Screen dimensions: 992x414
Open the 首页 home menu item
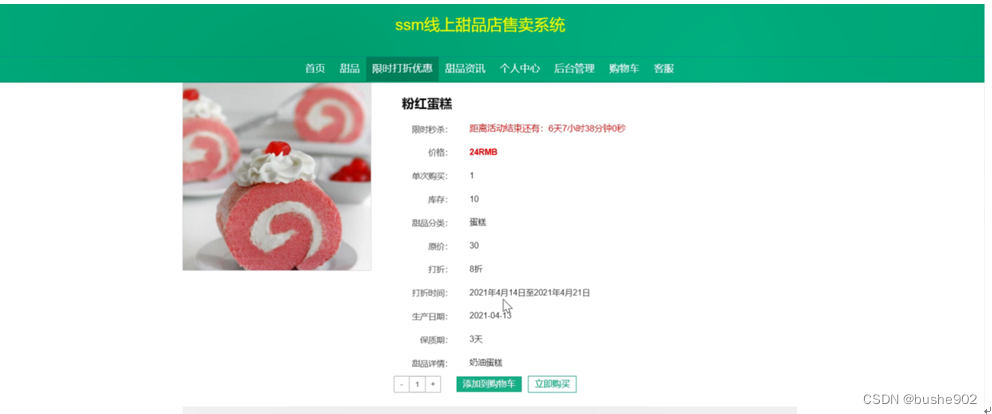315,69
